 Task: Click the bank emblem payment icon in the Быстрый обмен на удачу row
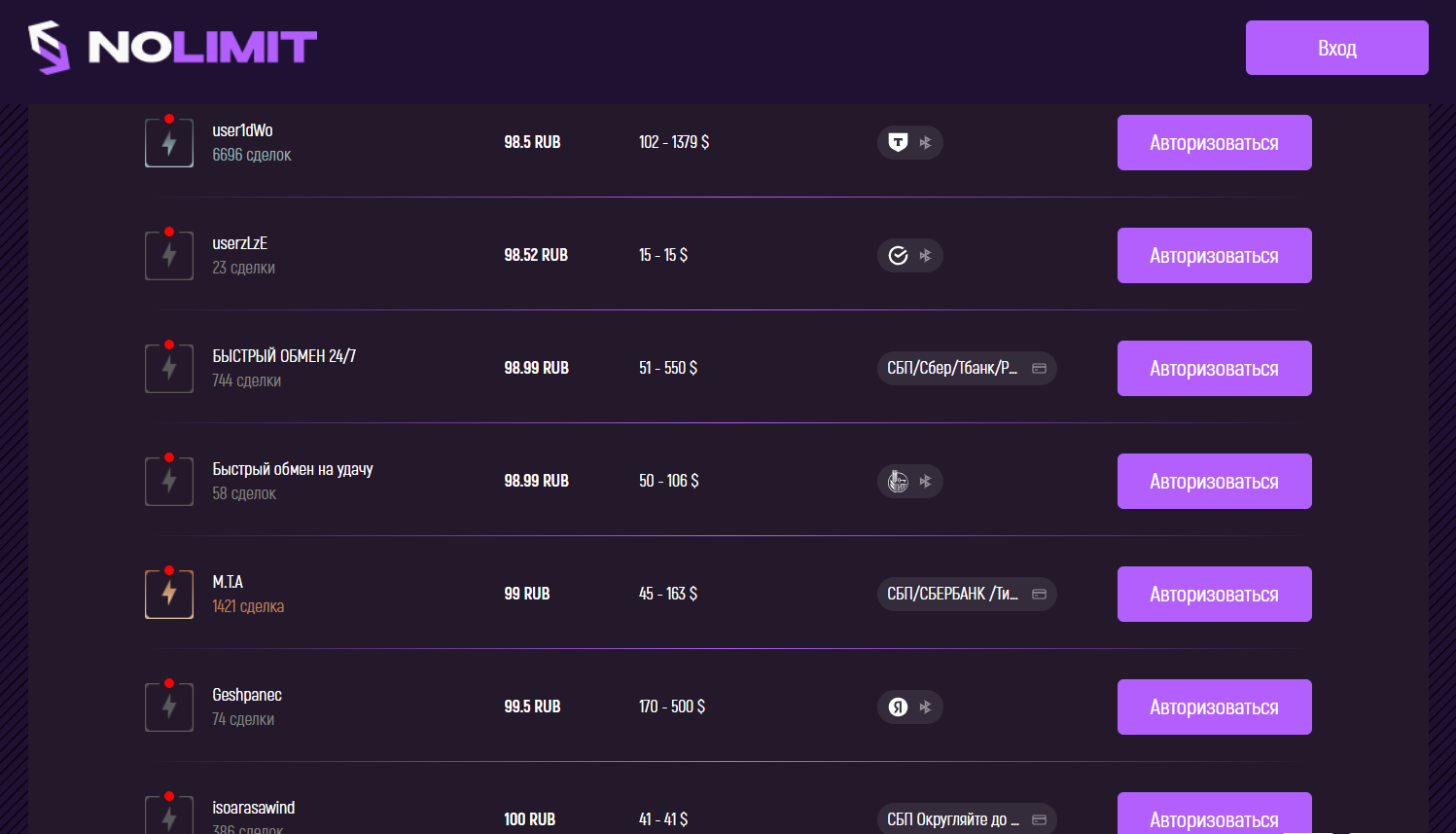[x=898, y=481]
